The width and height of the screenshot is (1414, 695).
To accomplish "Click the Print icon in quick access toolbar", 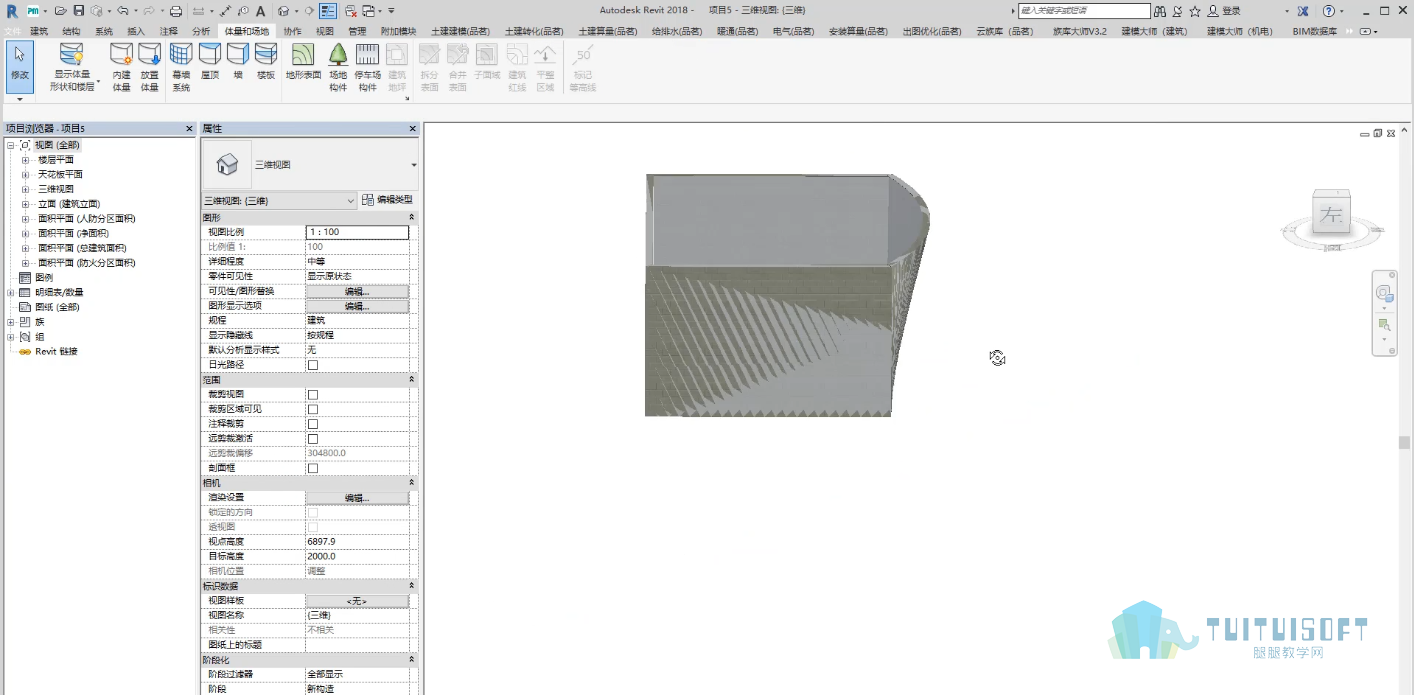I will pos(176,11).
